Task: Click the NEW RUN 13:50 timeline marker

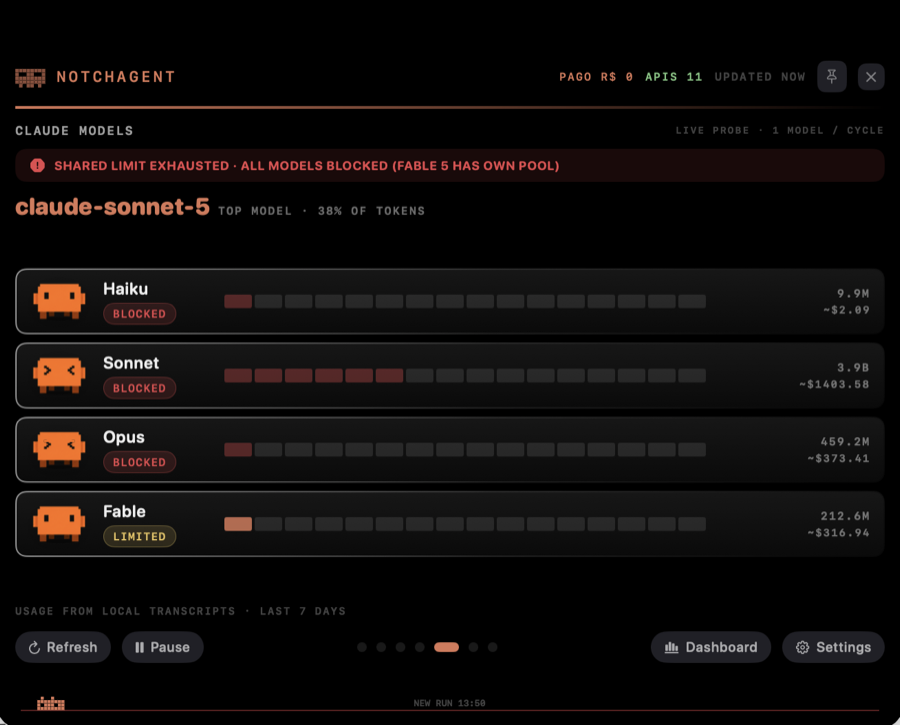Action: tap(449, 703)
